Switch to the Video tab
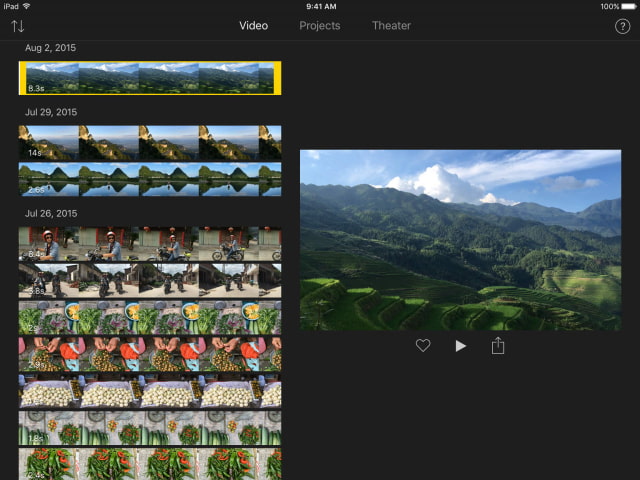640x480 pixels. tap(253, 26)
